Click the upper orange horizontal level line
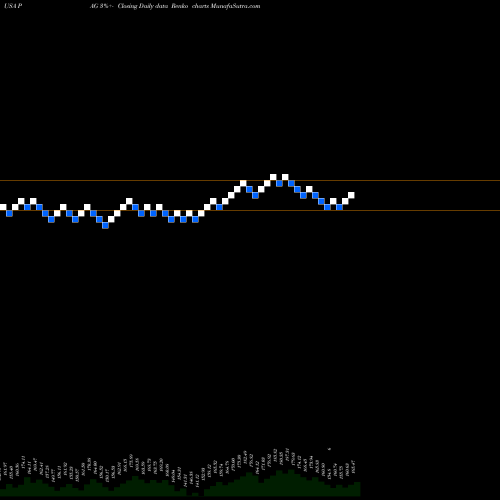The image size is (500, 500). pyautogui.click(x=250, y=181)
